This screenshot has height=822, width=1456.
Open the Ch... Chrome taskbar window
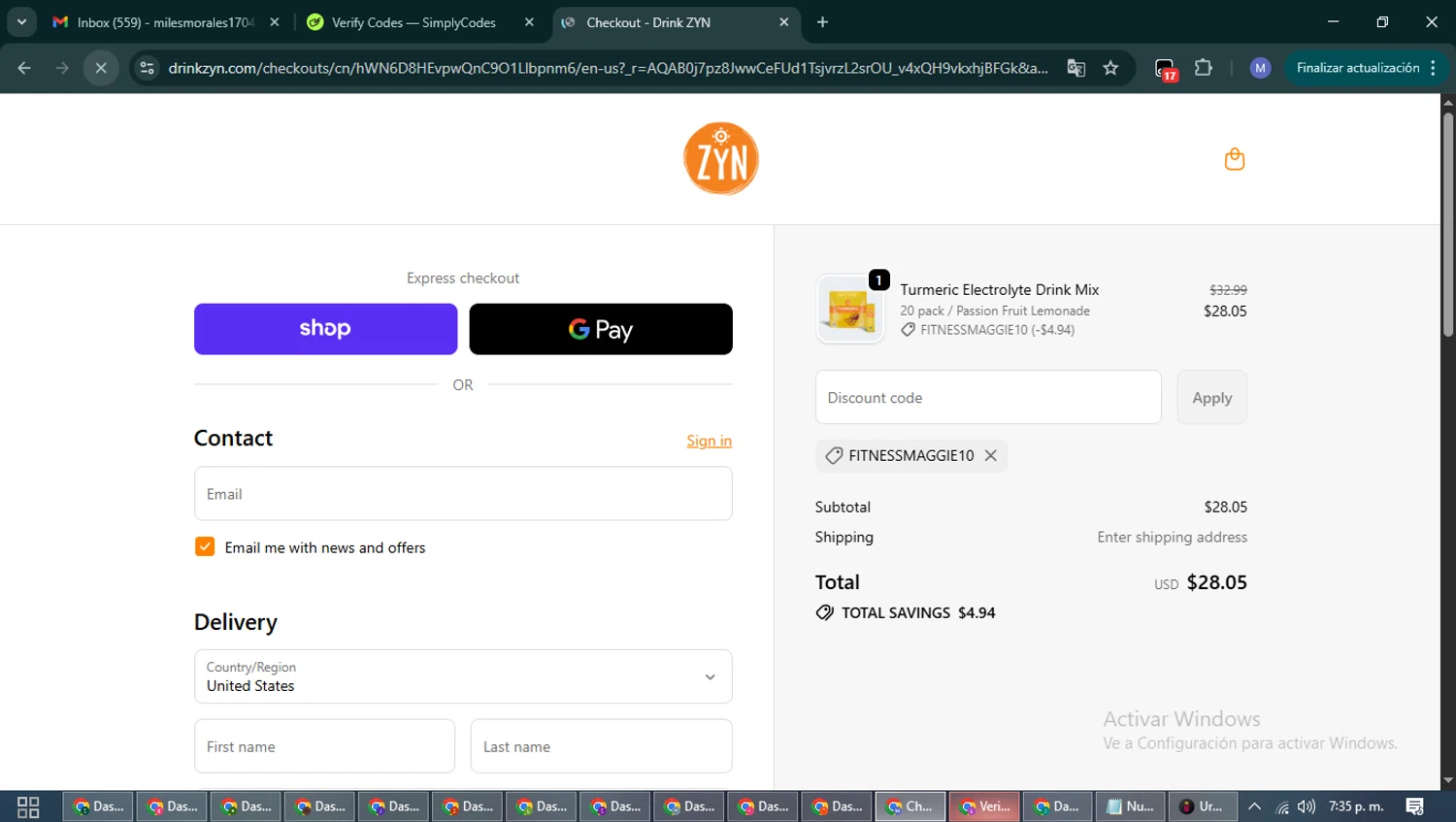[x=910, y=806]
